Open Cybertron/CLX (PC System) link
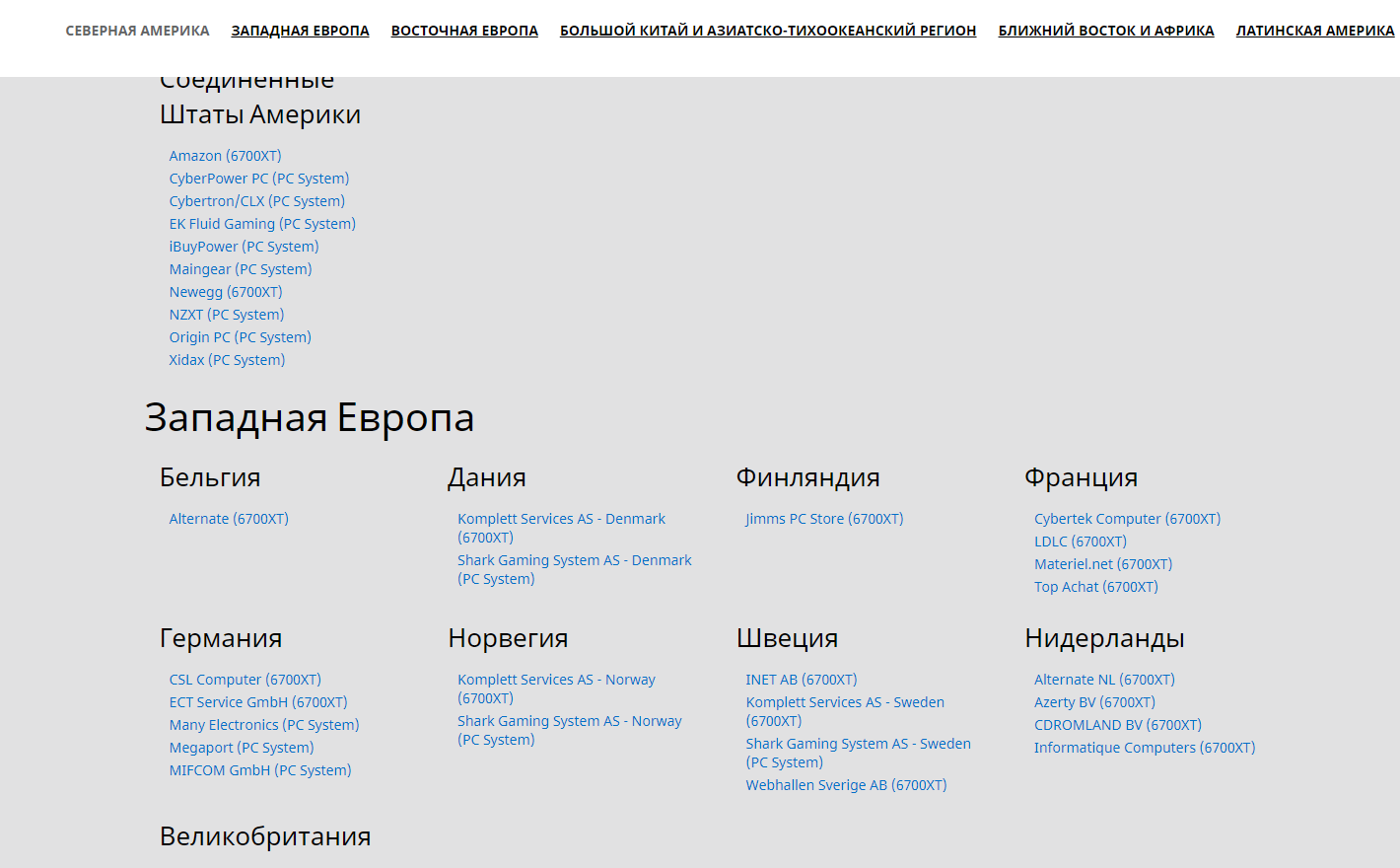Screen dimensions: 1400x868 [257, 201]
